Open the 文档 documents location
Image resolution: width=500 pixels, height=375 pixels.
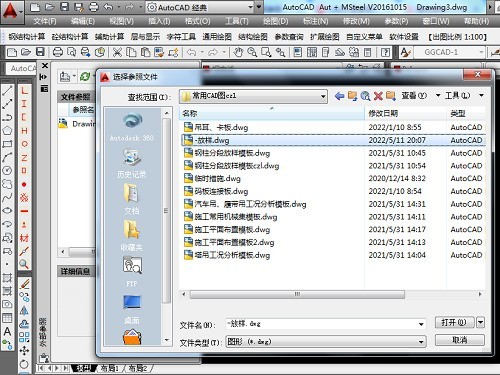click(x=132, y=200)
